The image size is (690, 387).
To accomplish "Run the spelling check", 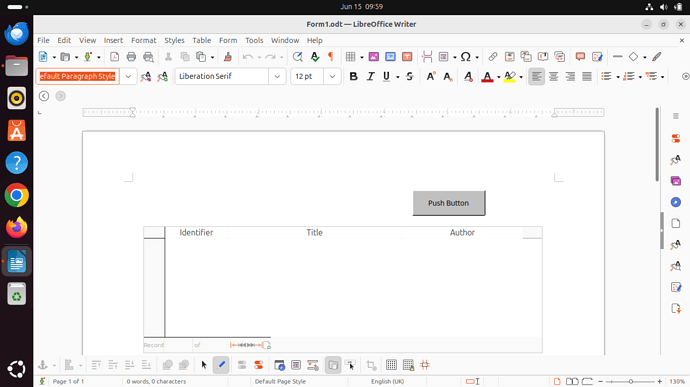I will [x=315, y=57].
